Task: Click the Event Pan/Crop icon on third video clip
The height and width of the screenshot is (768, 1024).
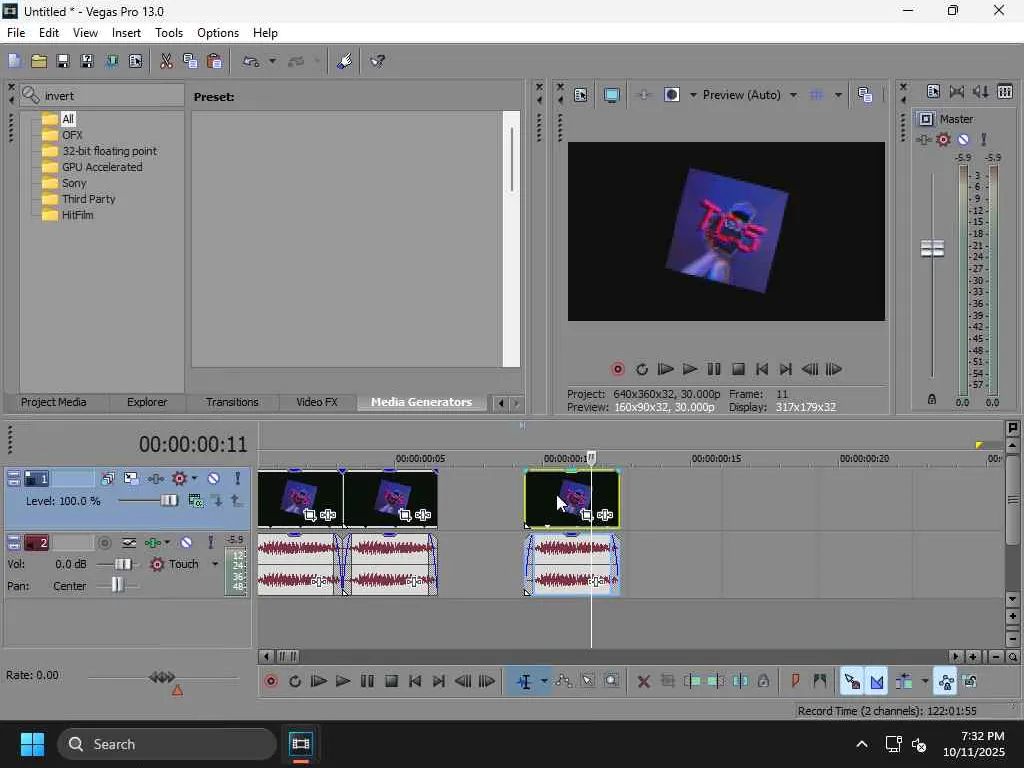Action: tap(586, 515)
